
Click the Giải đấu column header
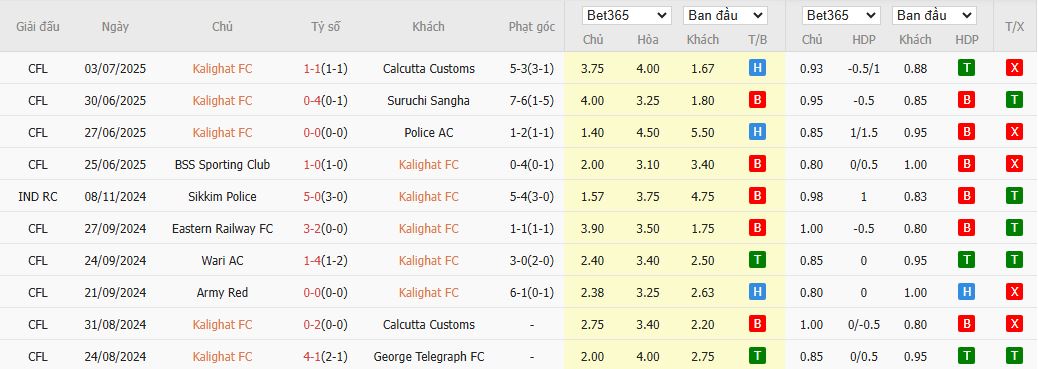[x=38, y=26]
